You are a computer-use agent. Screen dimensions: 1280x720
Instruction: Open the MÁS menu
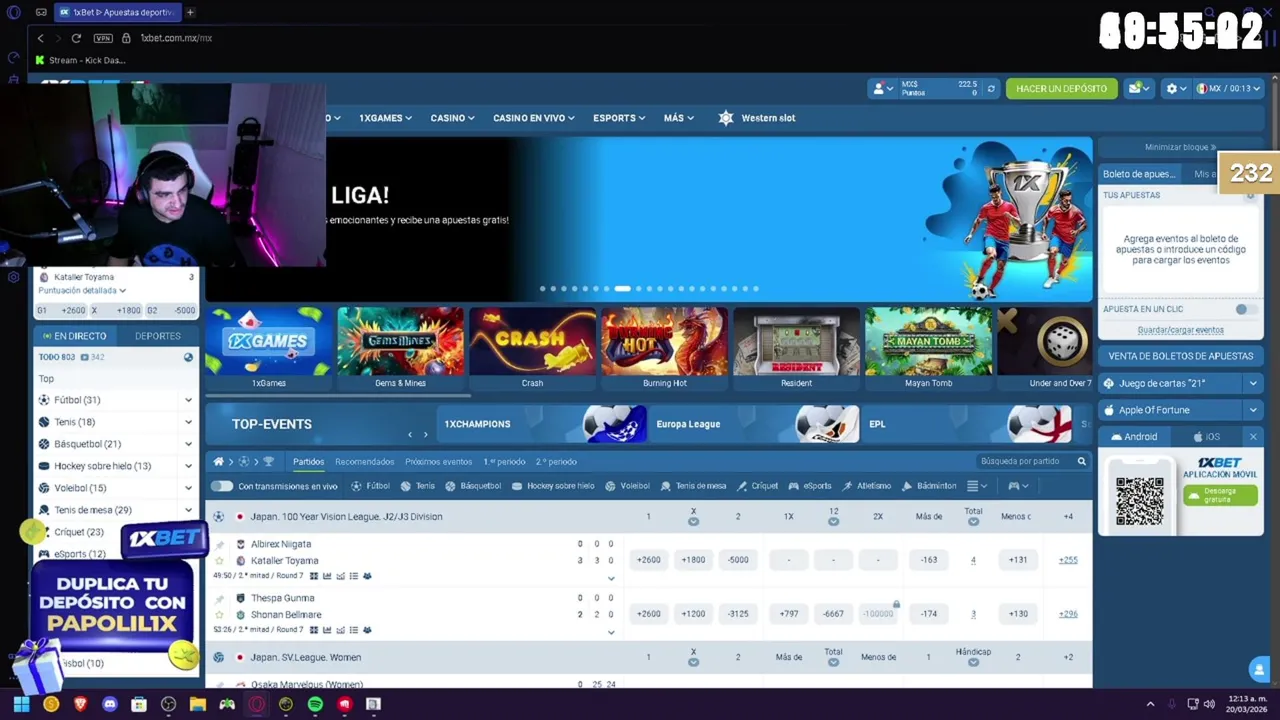click(x=679, y=118)
